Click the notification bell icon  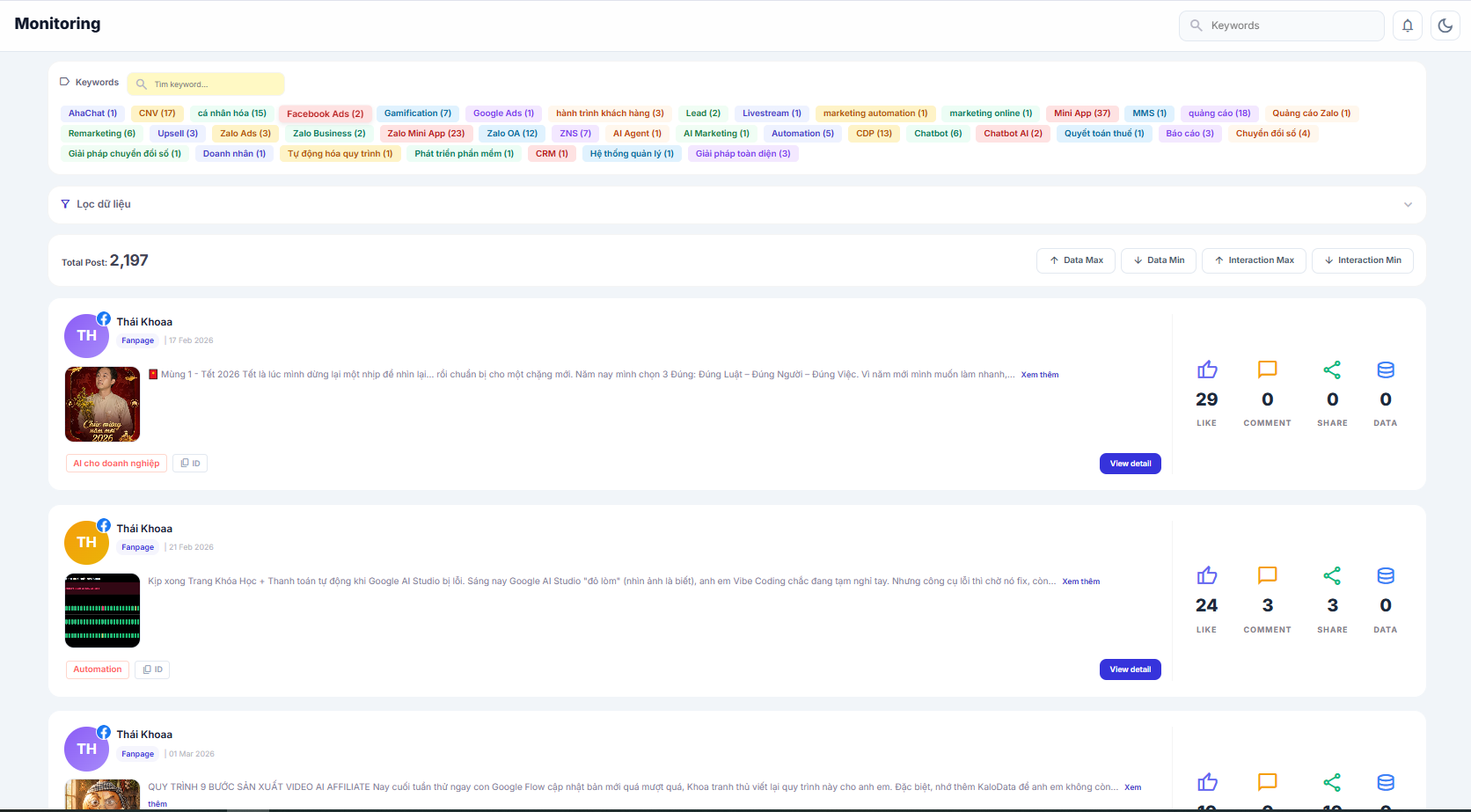tap(1408, 26)
